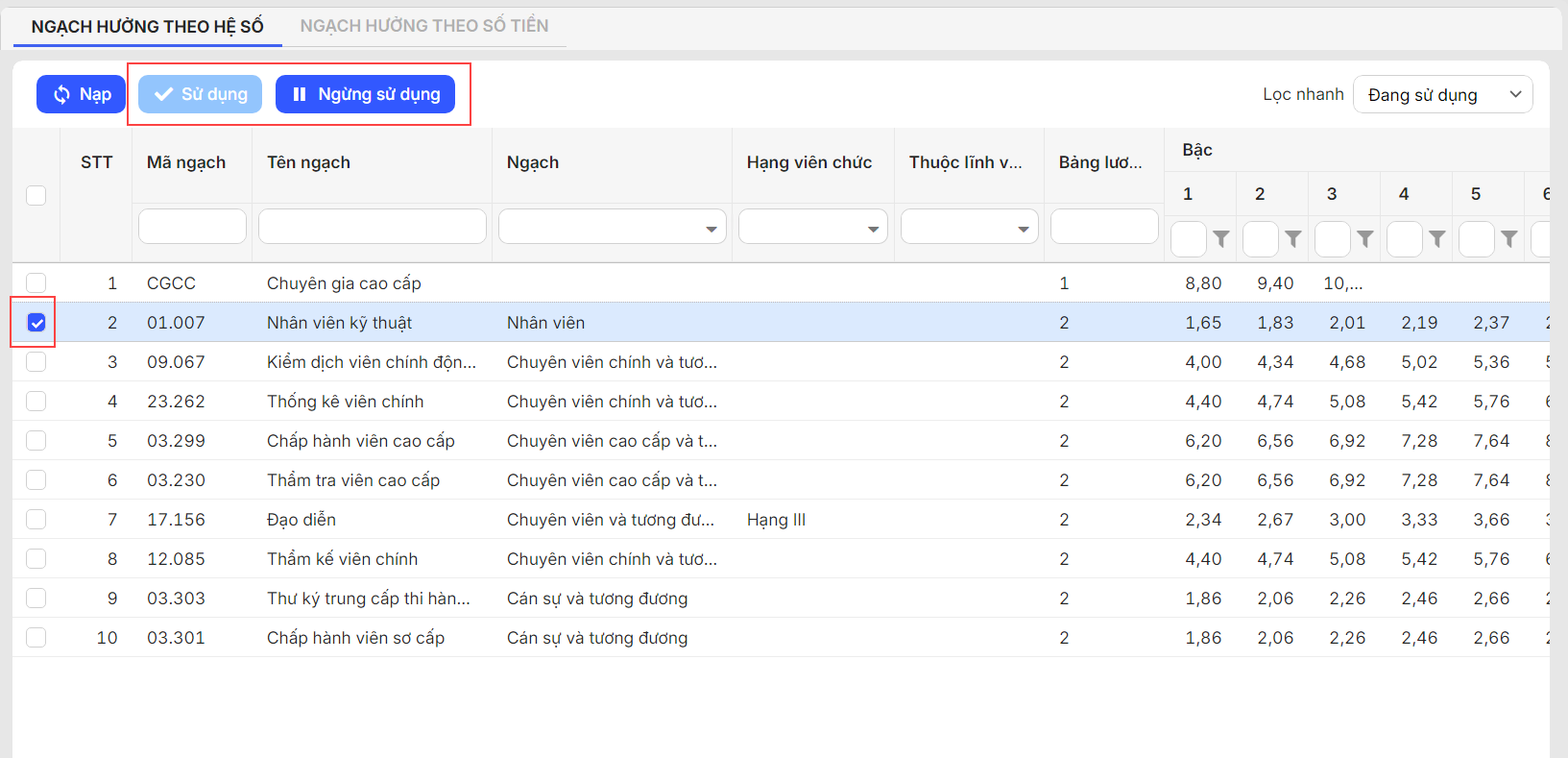1568x758 pixels.
Task: Click the Sử dụng checkmark button
Action: tap(200, 94)
